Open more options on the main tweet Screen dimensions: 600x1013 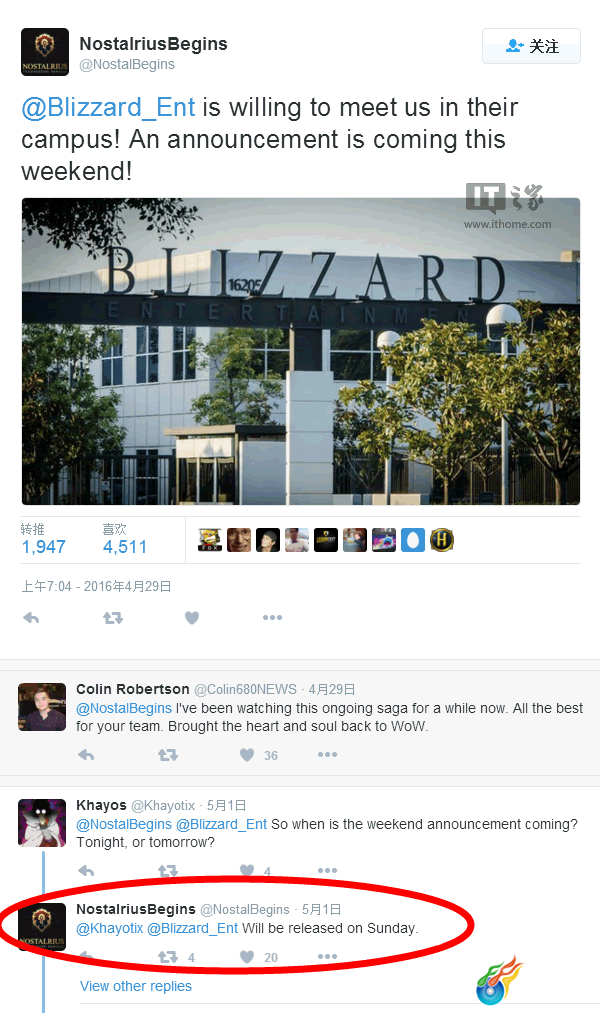coord(273,618)
